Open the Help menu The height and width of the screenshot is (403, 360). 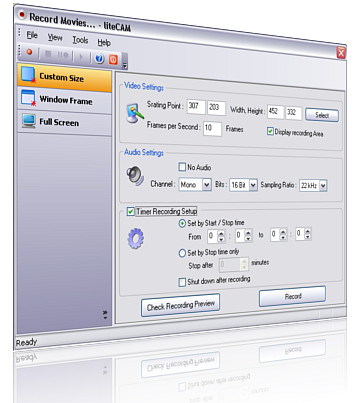[x=104, y=43]
